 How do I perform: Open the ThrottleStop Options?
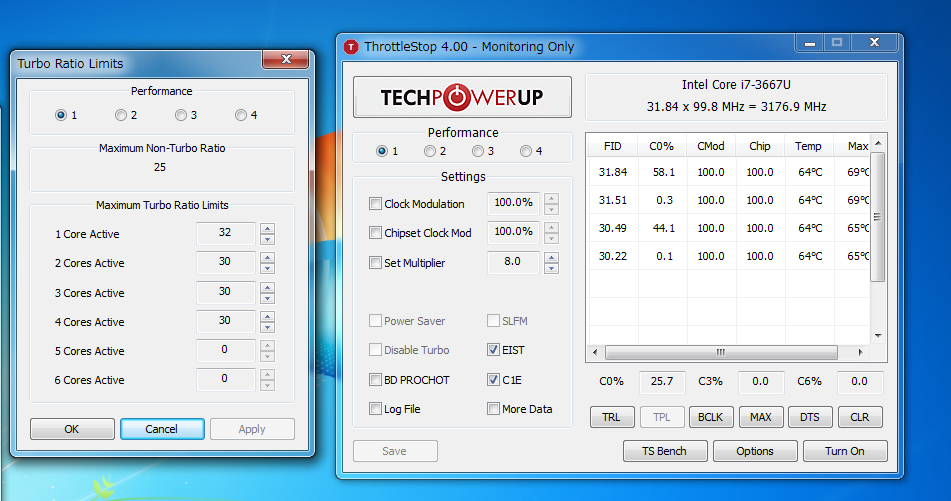coord(755,451)
